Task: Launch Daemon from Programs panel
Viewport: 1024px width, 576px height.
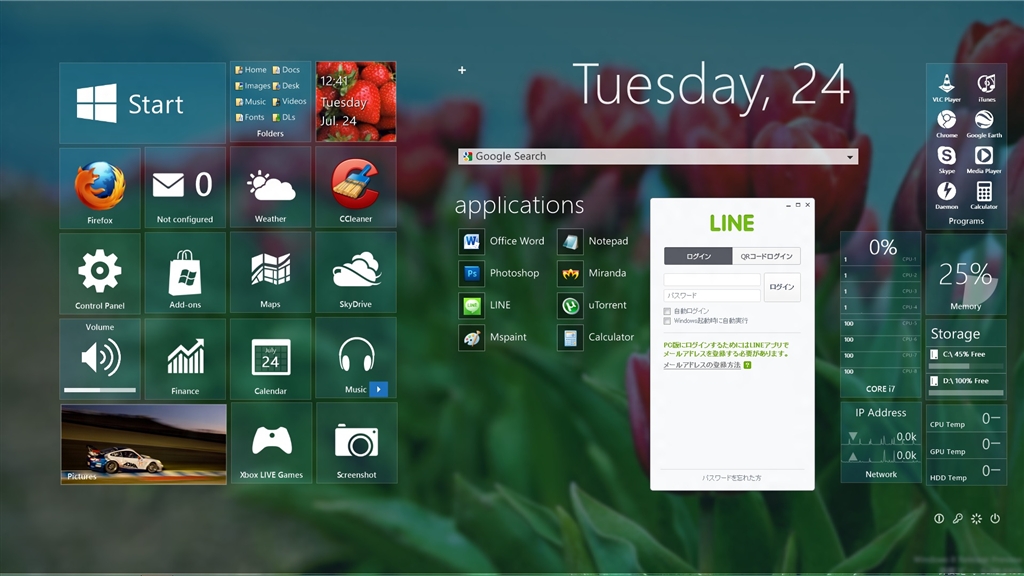Action: 946,195
